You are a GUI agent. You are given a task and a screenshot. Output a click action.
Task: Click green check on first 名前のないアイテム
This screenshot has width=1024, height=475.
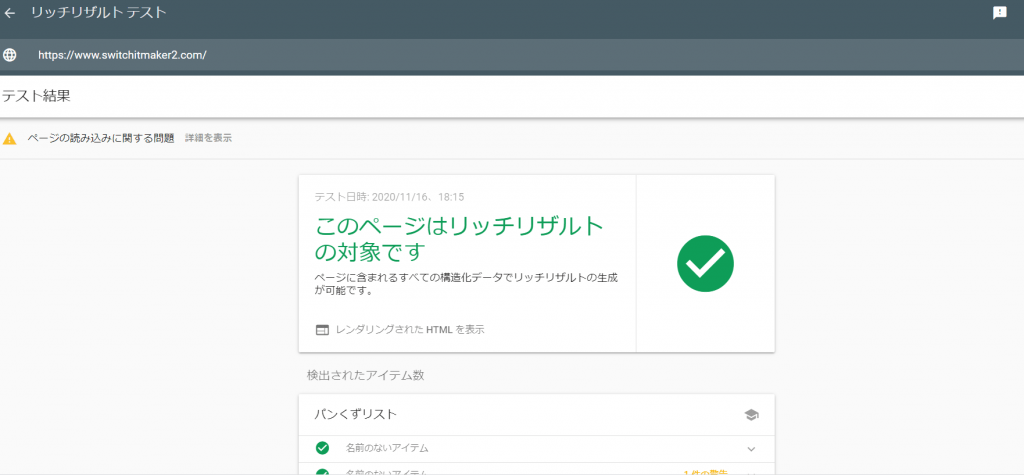pos(322,448)
